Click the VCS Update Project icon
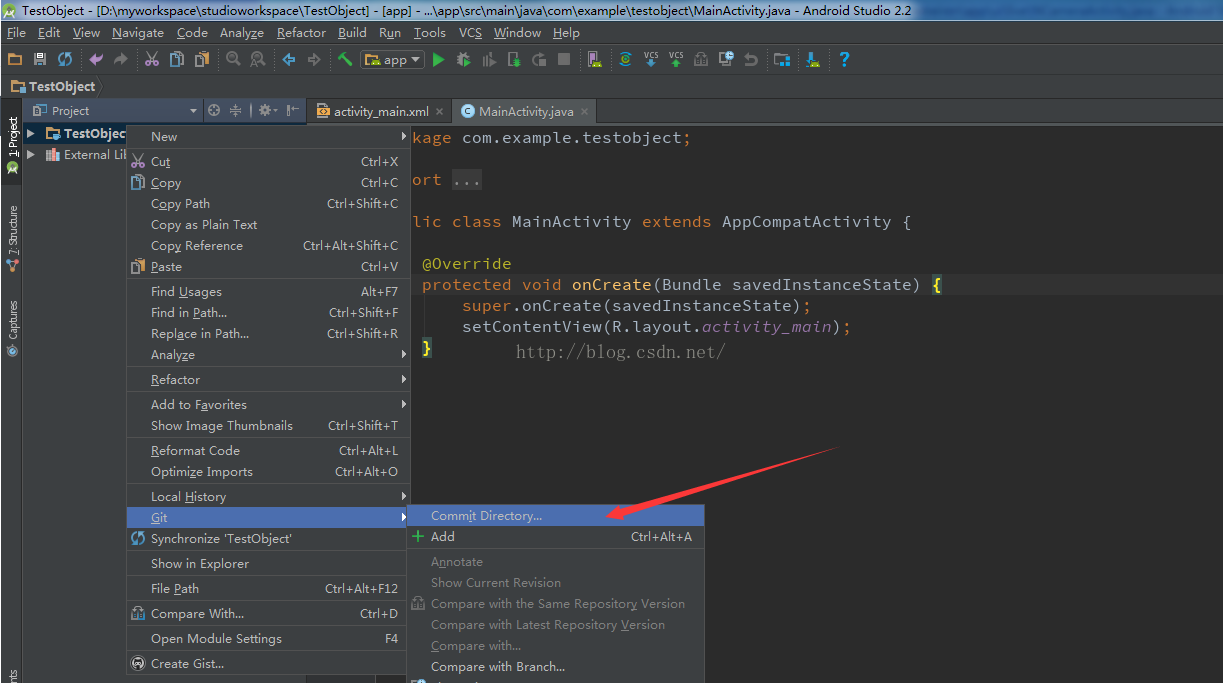Screen dimensions: 1223x683 tap(651, 59)
